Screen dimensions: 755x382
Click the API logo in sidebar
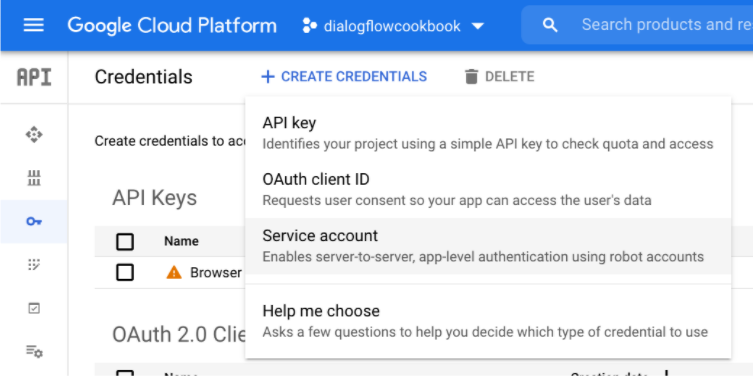point(34,77)
